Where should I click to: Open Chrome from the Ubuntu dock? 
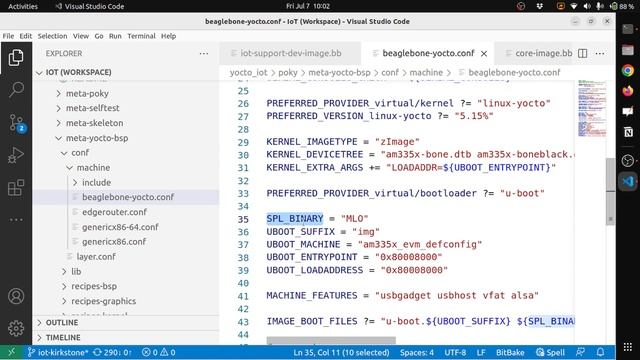tap(628, 70)
